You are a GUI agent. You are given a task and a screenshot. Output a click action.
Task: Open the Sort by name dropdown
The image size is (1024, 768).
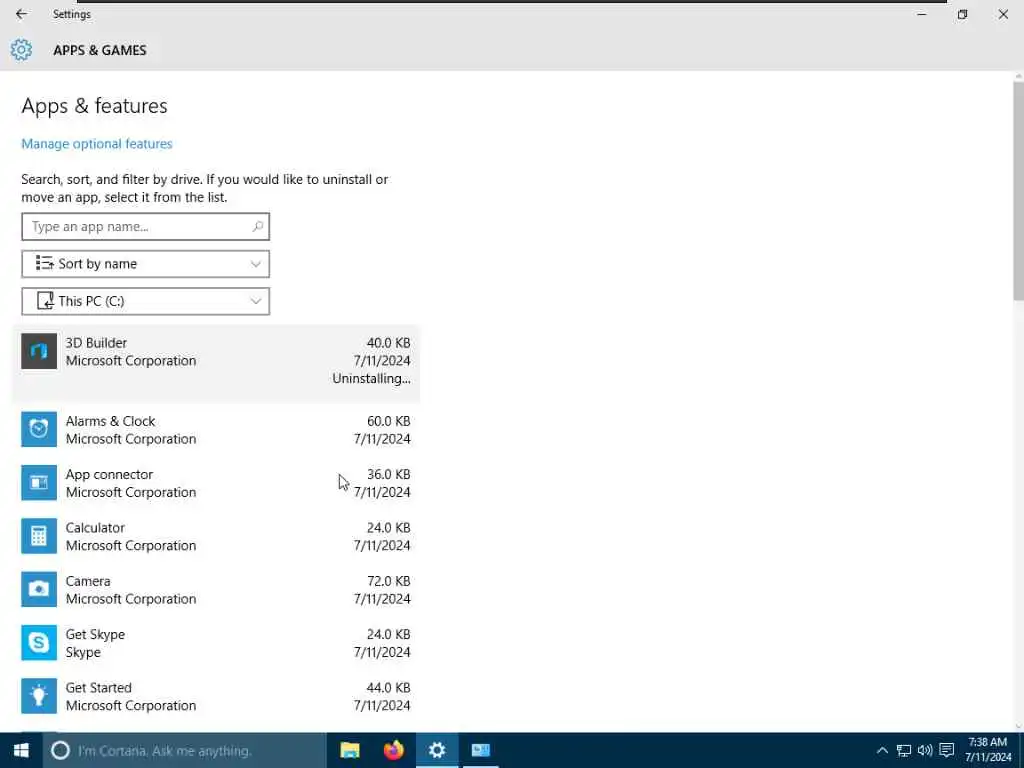click(x=145, y=264)
